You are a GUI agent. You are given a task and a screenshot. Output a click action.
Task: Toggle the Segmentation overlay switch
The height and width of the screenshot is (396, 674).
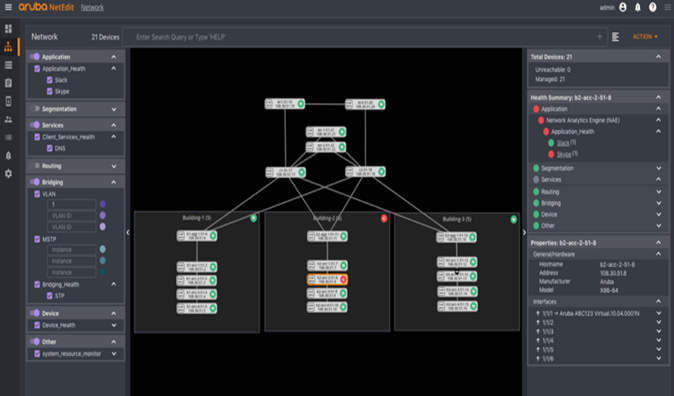[x=36, y=109]
